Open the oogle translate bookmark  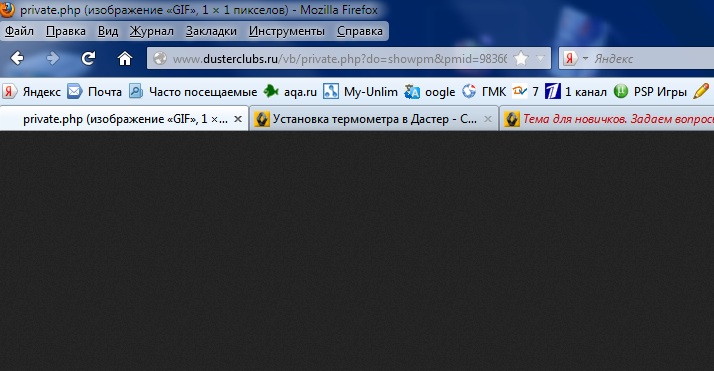(430, 92)
